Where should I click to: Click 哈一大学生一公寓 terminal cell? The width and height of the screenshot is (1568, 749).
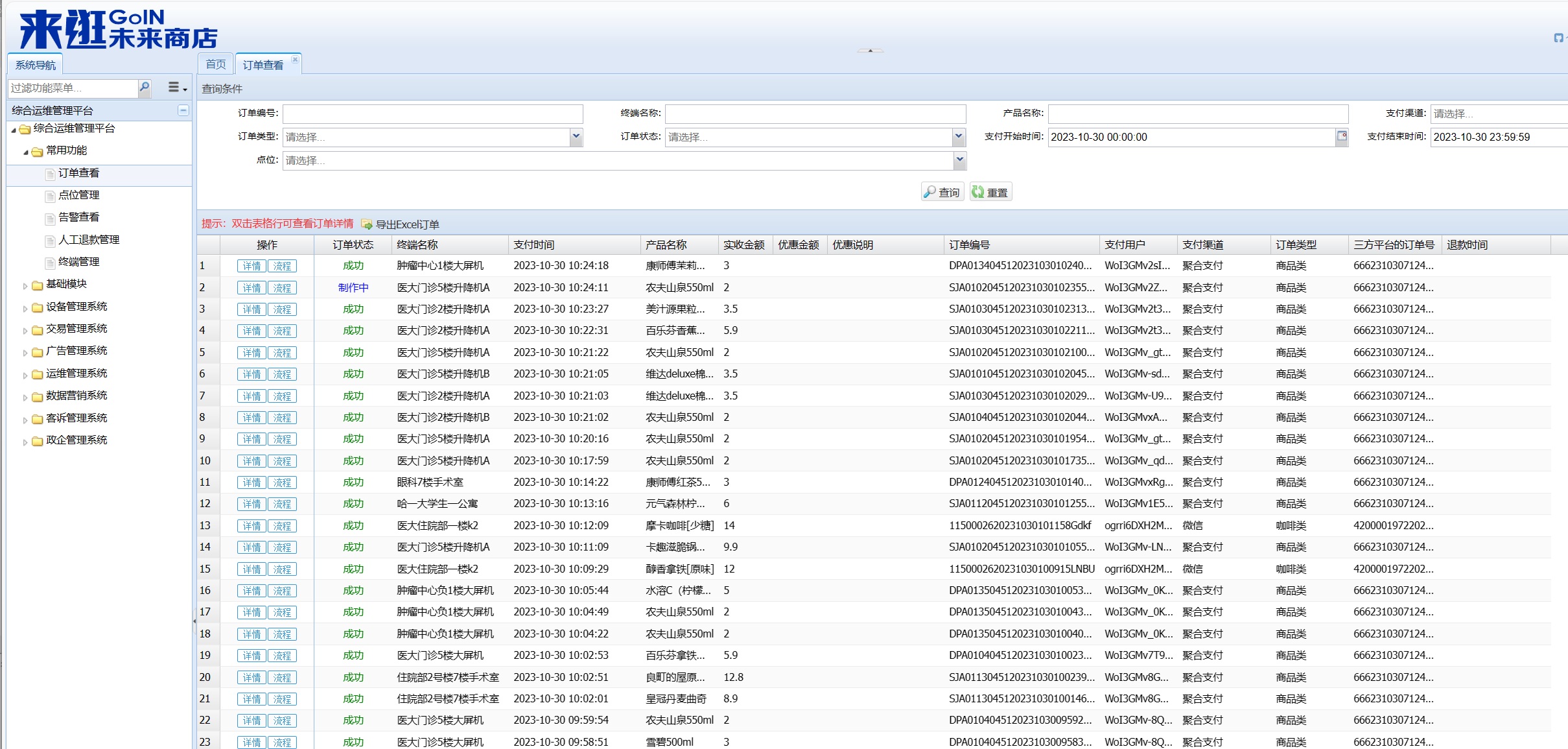437,503
